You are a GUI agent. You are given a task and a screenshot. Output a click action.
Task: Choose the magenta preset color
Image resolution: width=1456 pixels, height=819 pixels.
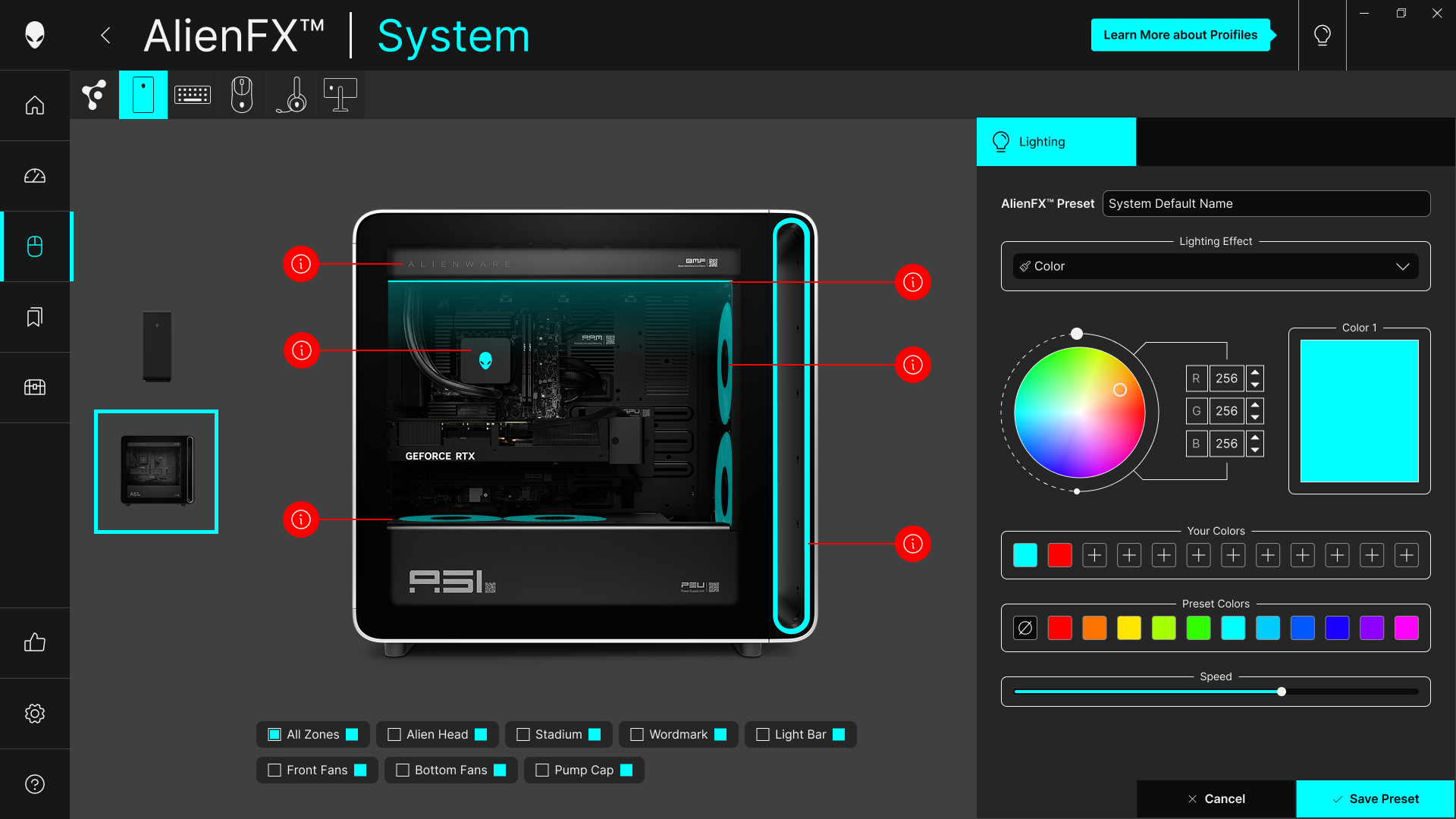tap(1407, 628)
